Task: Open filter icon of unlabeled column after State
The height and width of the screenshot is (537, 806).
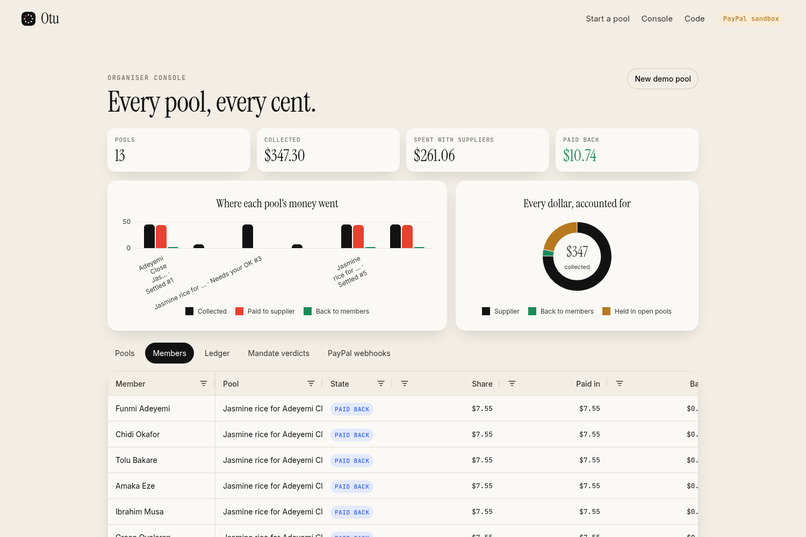Action: click(405, 384)
